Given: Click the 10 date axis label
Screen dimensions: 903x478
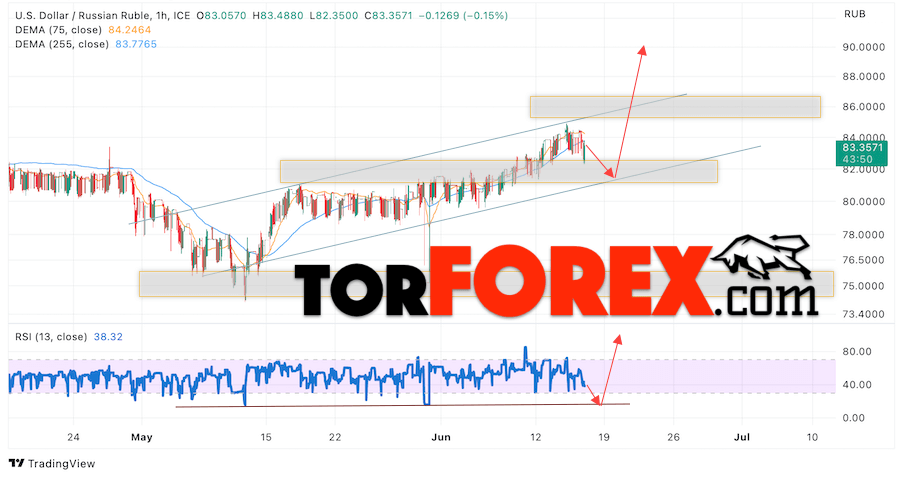Looking at the screenshot, I should (812, 437).
